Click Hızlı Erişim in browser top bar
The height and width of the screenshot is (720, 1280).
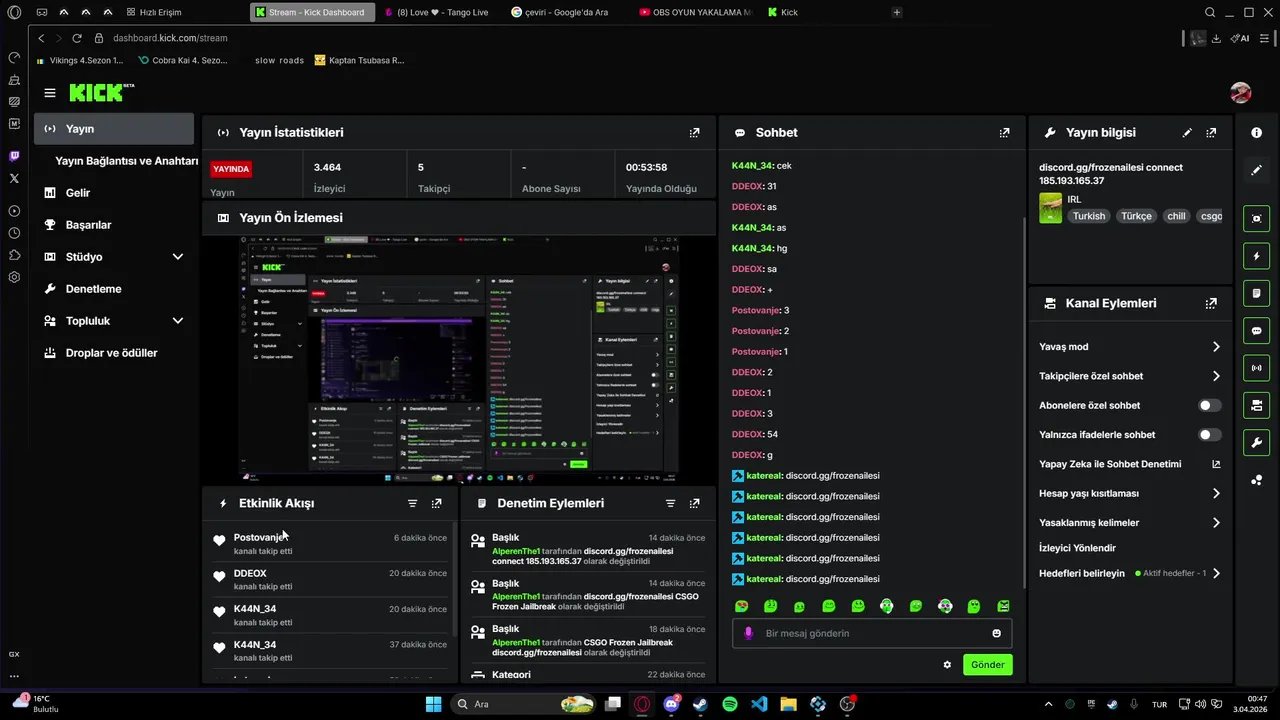[153, 12]
